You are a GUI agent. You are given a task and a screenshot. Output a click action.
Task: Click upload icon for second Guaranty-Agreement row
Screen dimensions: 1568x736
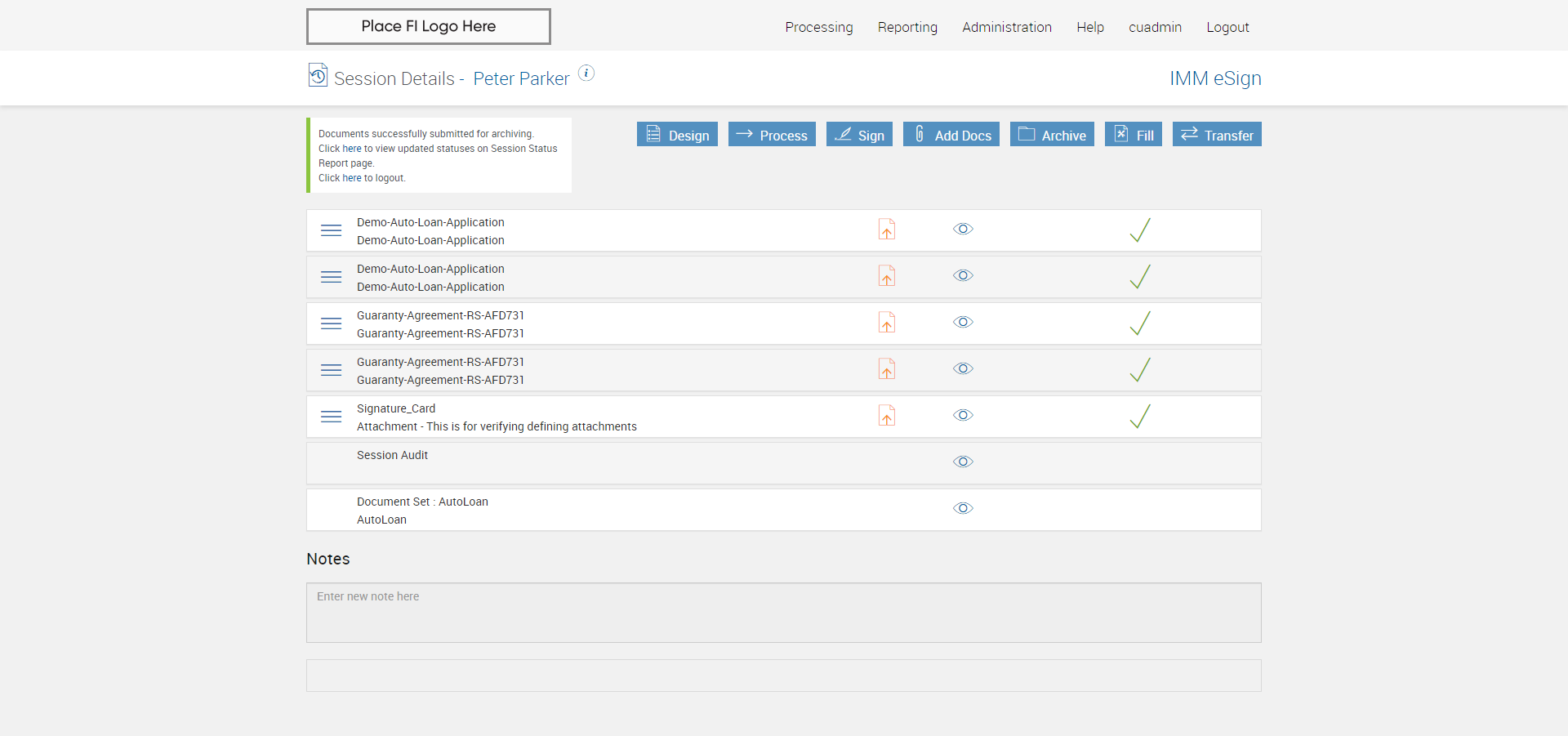click(886, 369)
